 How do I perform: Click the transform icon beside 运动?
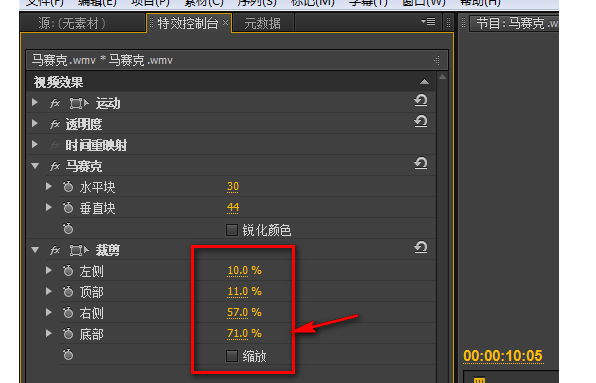coord(79,103)
